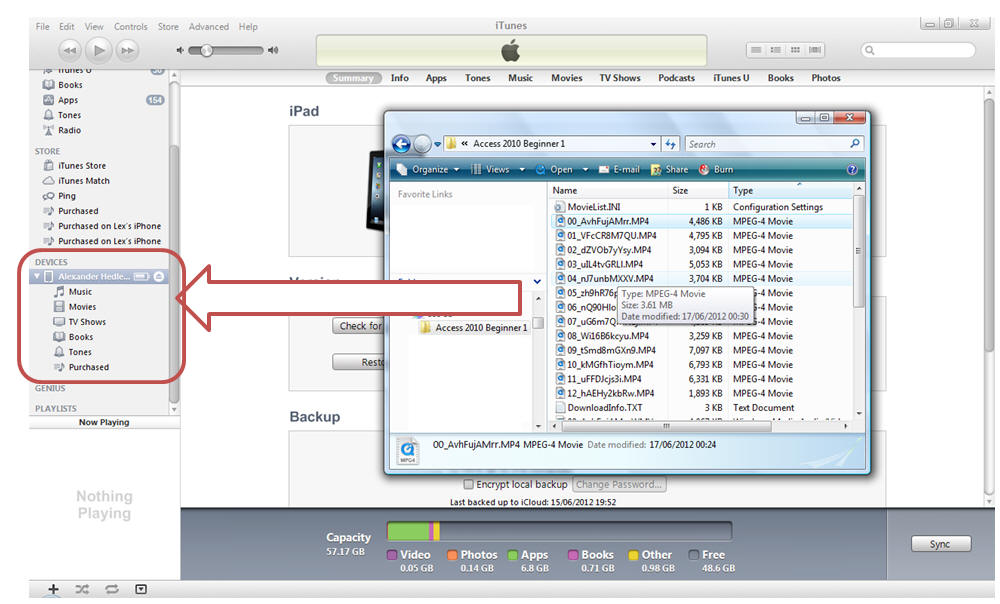Image resolution: width=1000 pixels, height=604 pixels.
Task: Click the Explorer refresh button
Action: pos(670,144)
